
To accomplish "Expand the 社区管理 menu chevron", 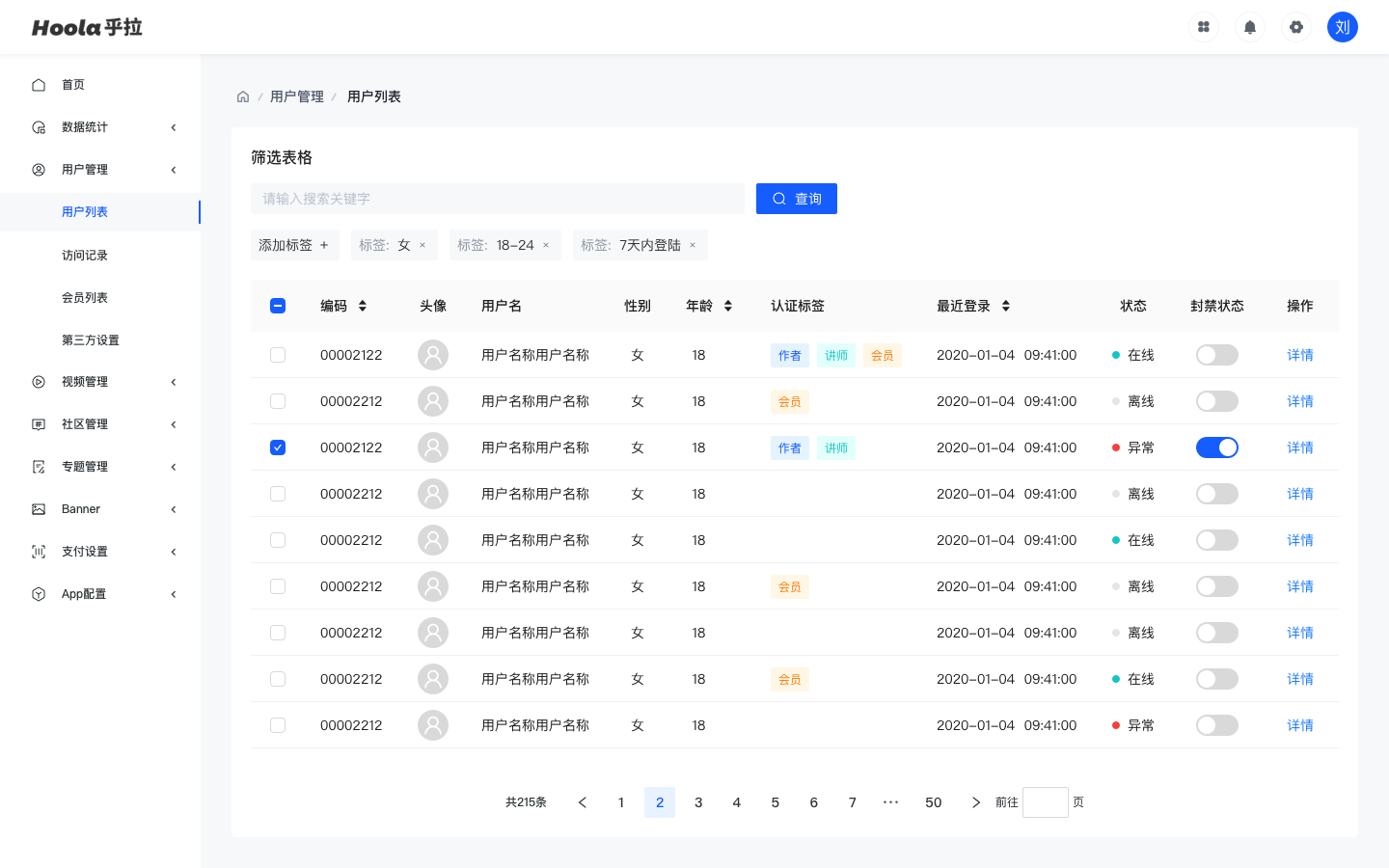I will (174, 424).
